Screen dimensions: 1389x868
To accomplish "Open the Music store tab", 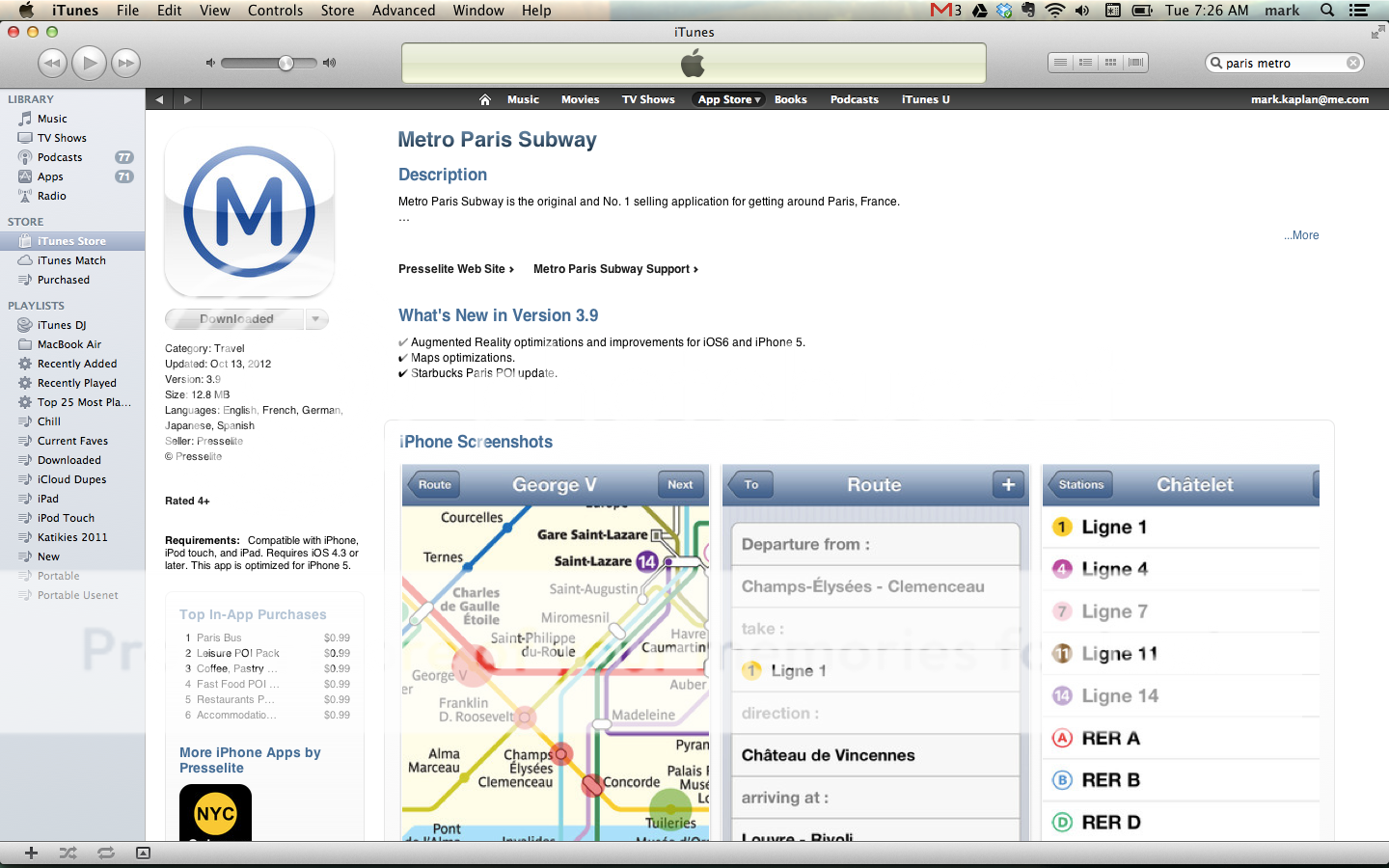I will pyautogui.click(x=523, y=99).
